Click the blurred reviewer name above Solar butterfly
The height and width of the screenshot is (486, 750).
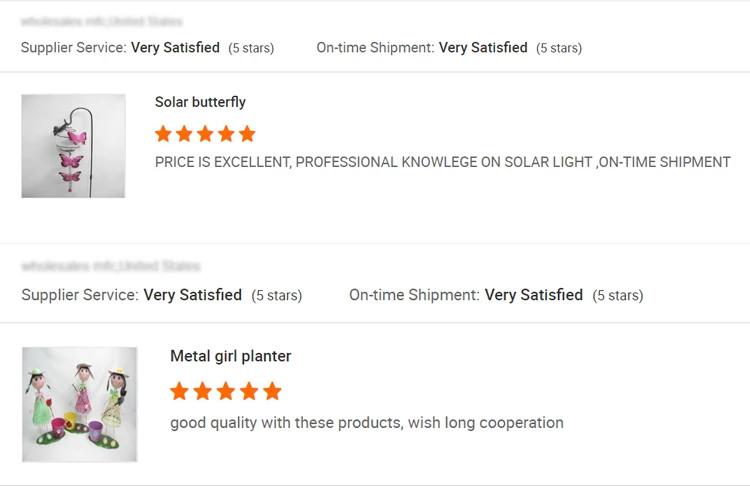tap(101, 21)
